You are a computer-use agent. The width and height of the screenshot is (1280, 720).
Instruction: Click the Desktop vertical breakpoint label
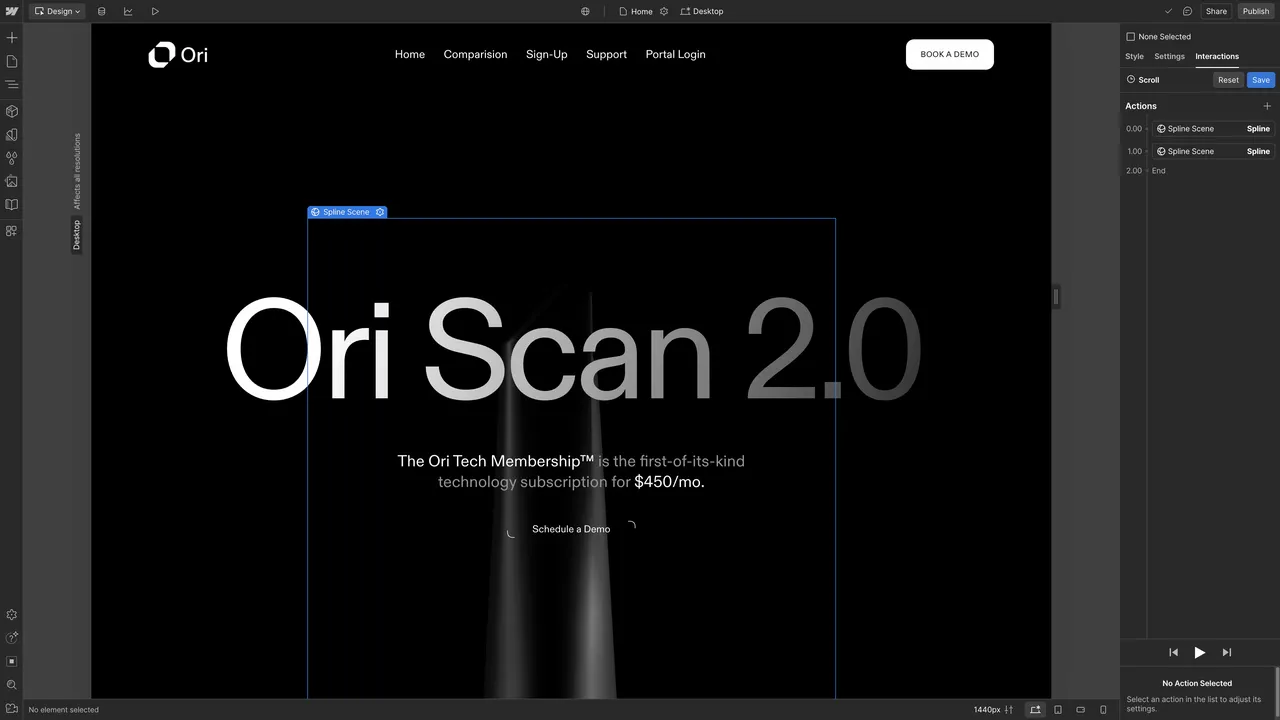[77, 235]
